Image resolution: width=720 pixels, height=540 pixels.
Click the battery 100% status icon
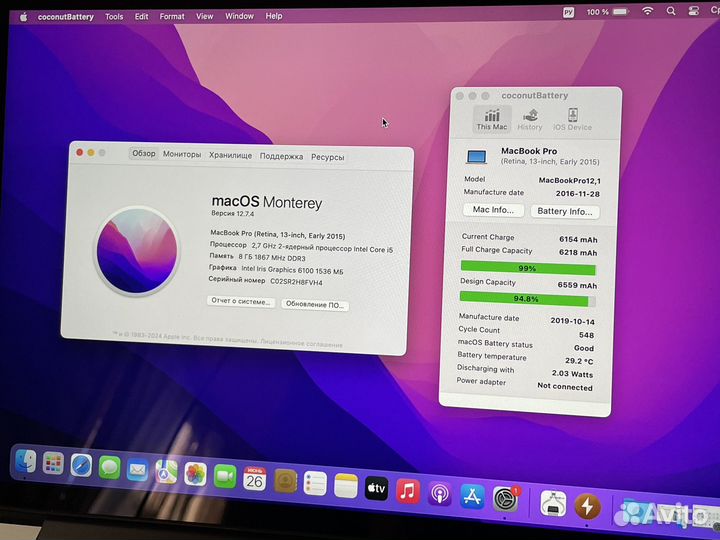pos(607,12)
